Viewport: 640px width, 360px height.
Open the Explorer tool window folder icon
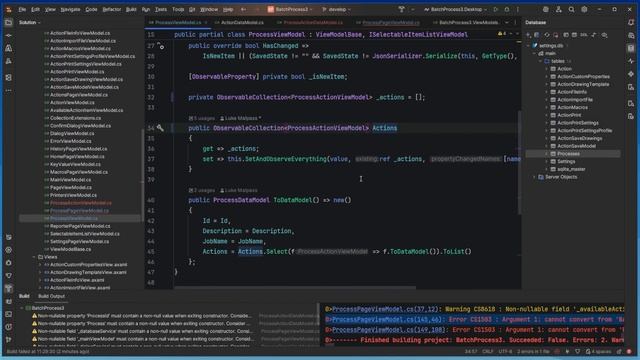point(8,22)
